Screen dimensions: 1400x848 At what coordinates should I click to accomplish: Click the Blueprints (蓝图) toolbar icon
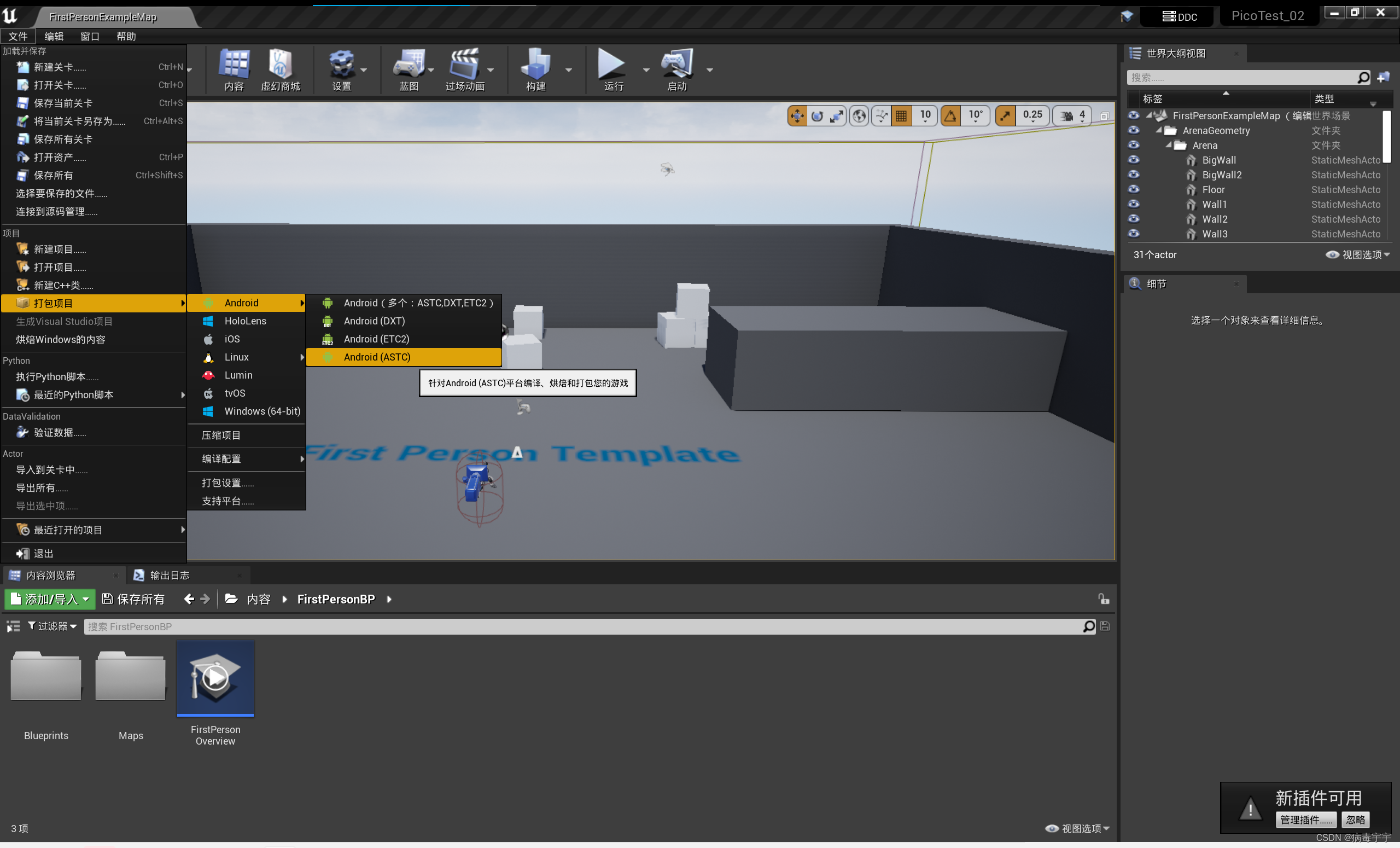(408, 64)
